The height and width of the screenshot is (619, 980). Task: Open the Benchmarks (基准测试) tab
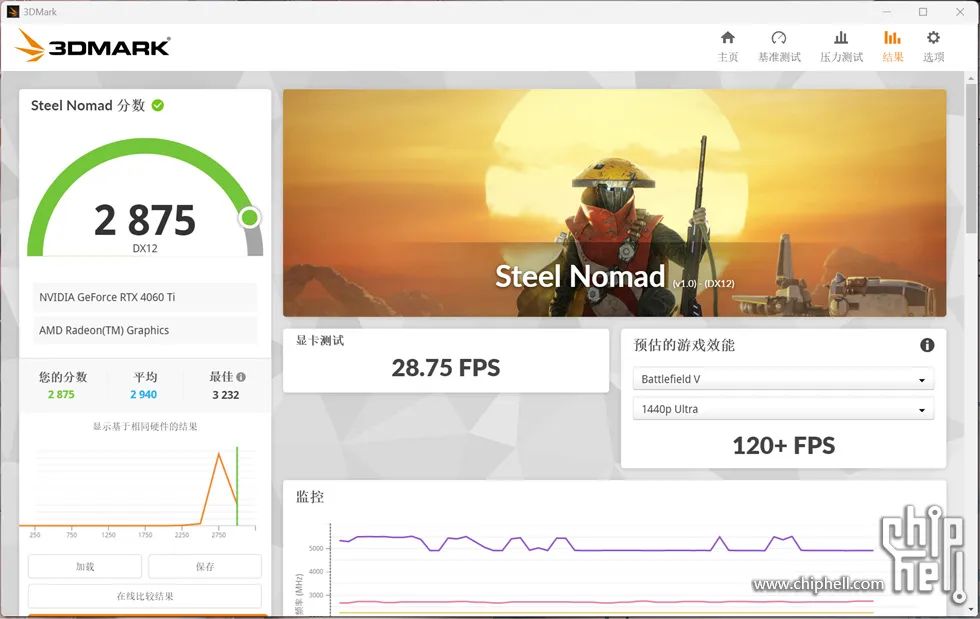pyautogui.click(x=779, y=47)
